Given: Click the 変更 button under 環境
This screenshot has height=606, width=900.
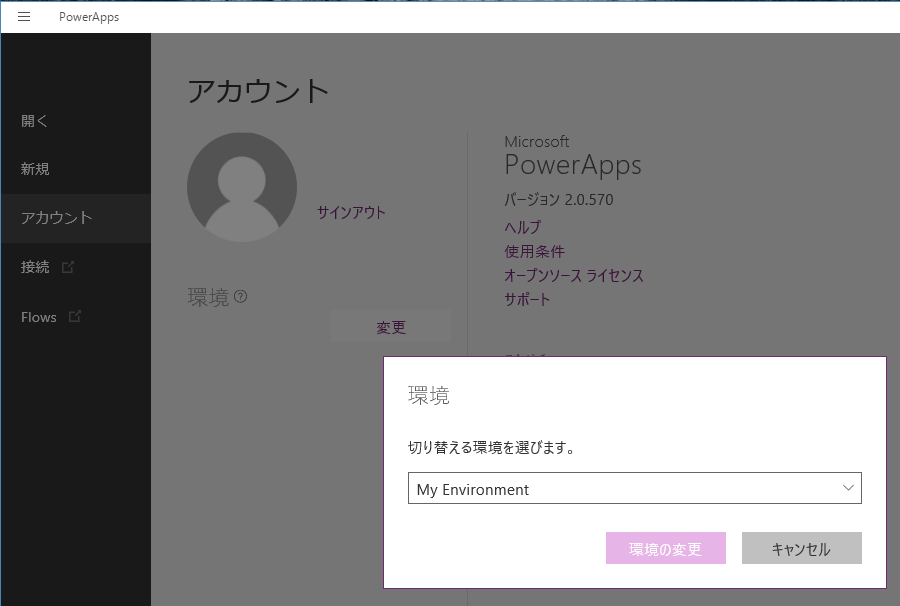Looking at the screenshot, I should click(x=391, y=327).
